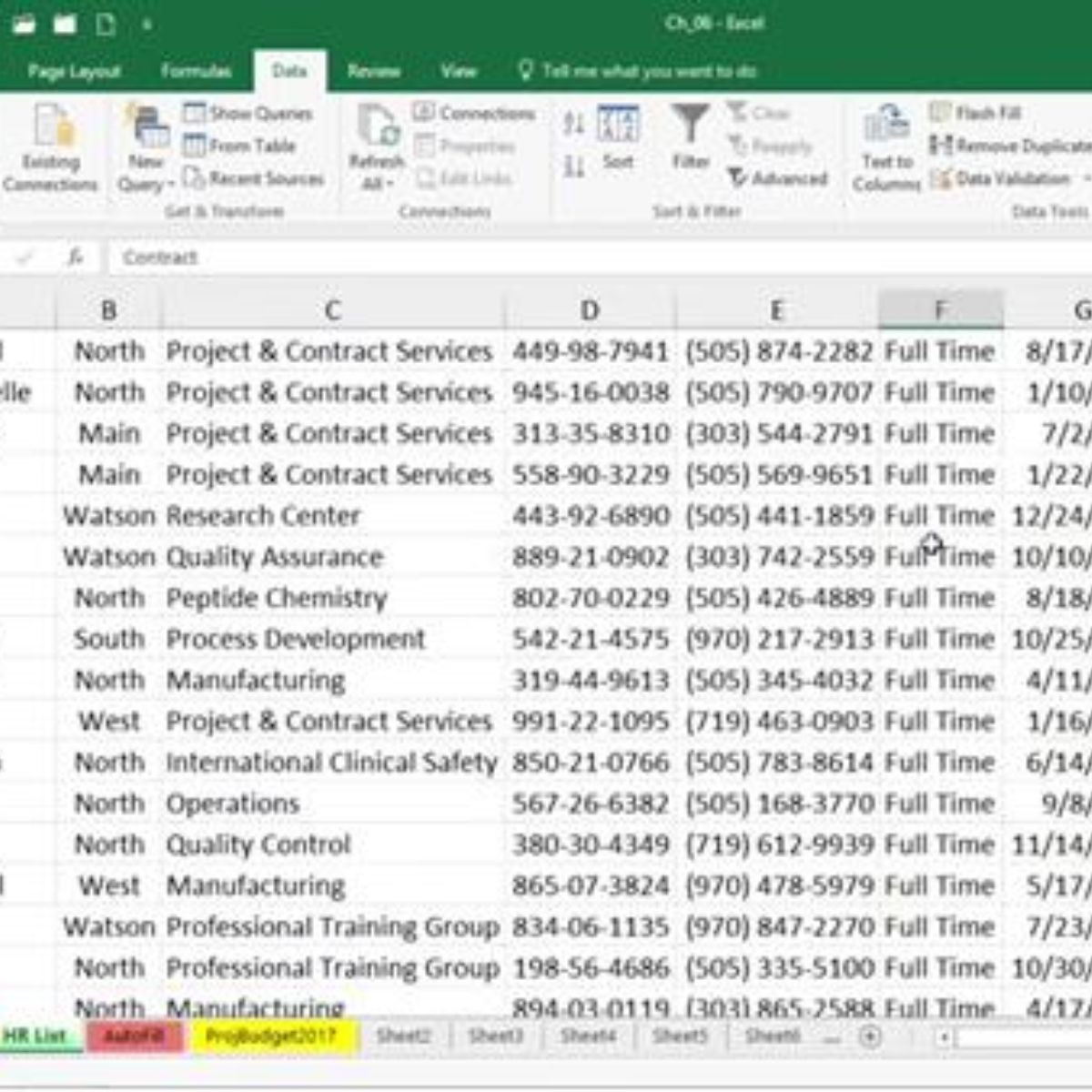This screenshot has height=1092, width=1092.
Task: Create new workbook from Quick Access toolbar
Action: pyautogui.click(x=106, y=24)
